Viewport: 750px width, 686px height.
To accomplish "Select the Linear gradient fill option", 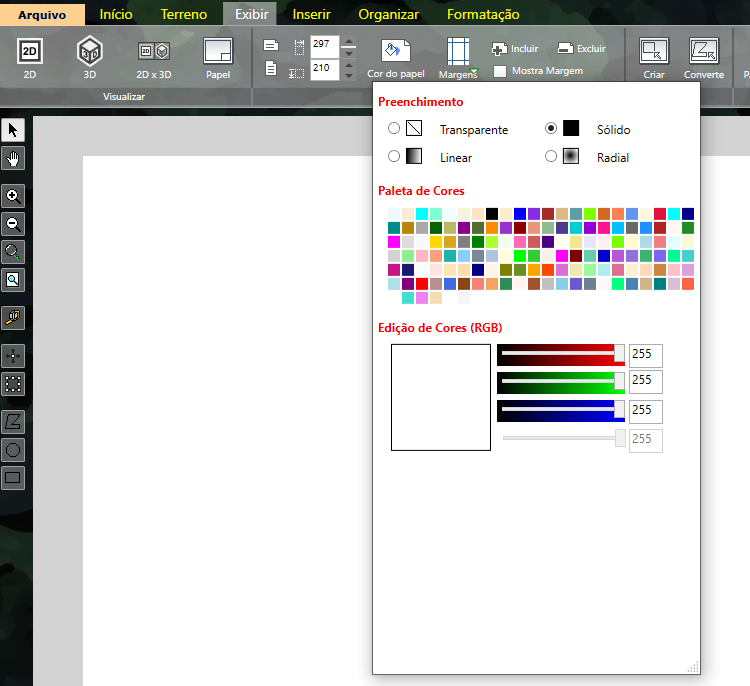I will pyautogui.click(x=394, y=157).
